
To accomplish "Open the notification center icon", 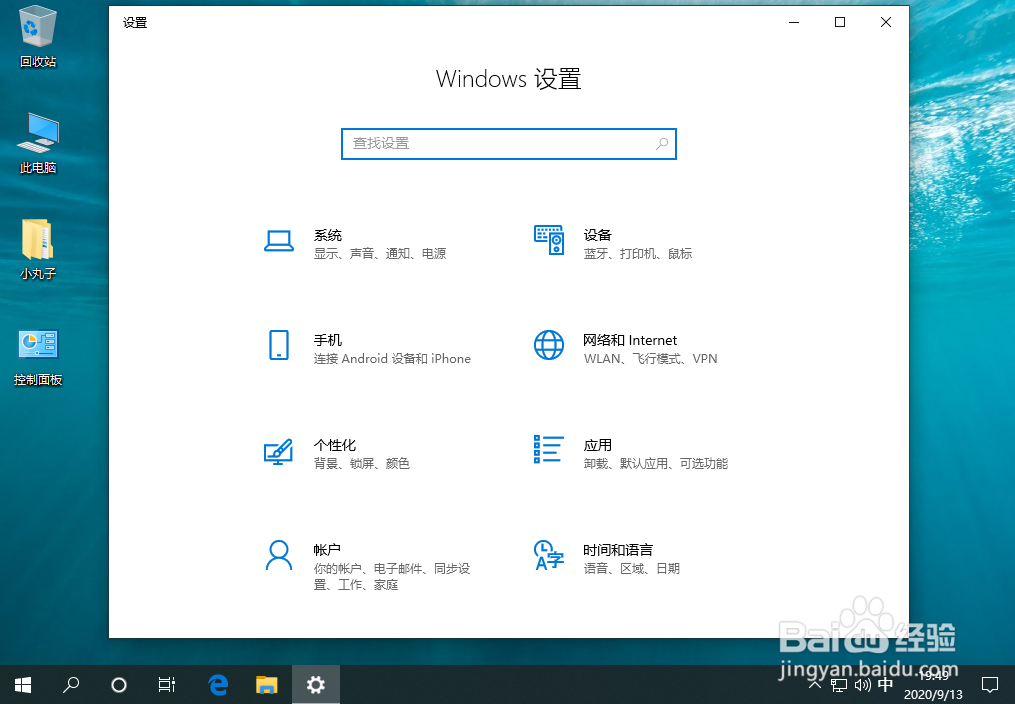I will point(990,685).
